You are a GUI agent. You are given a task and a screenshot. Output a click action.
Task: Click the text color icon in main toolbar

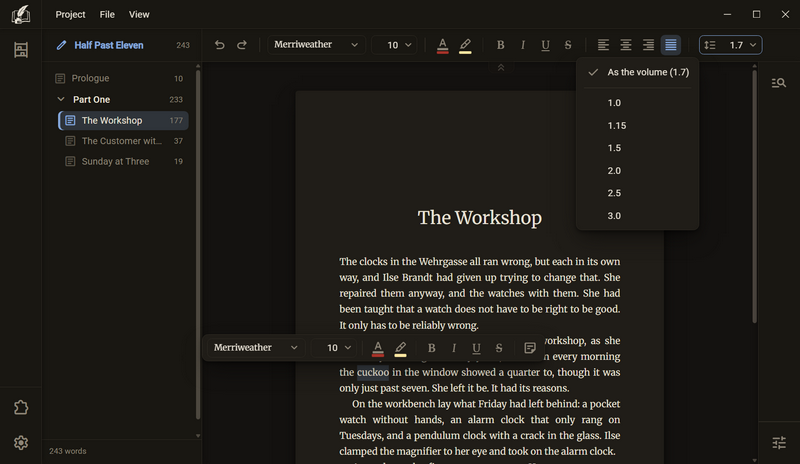442,45
